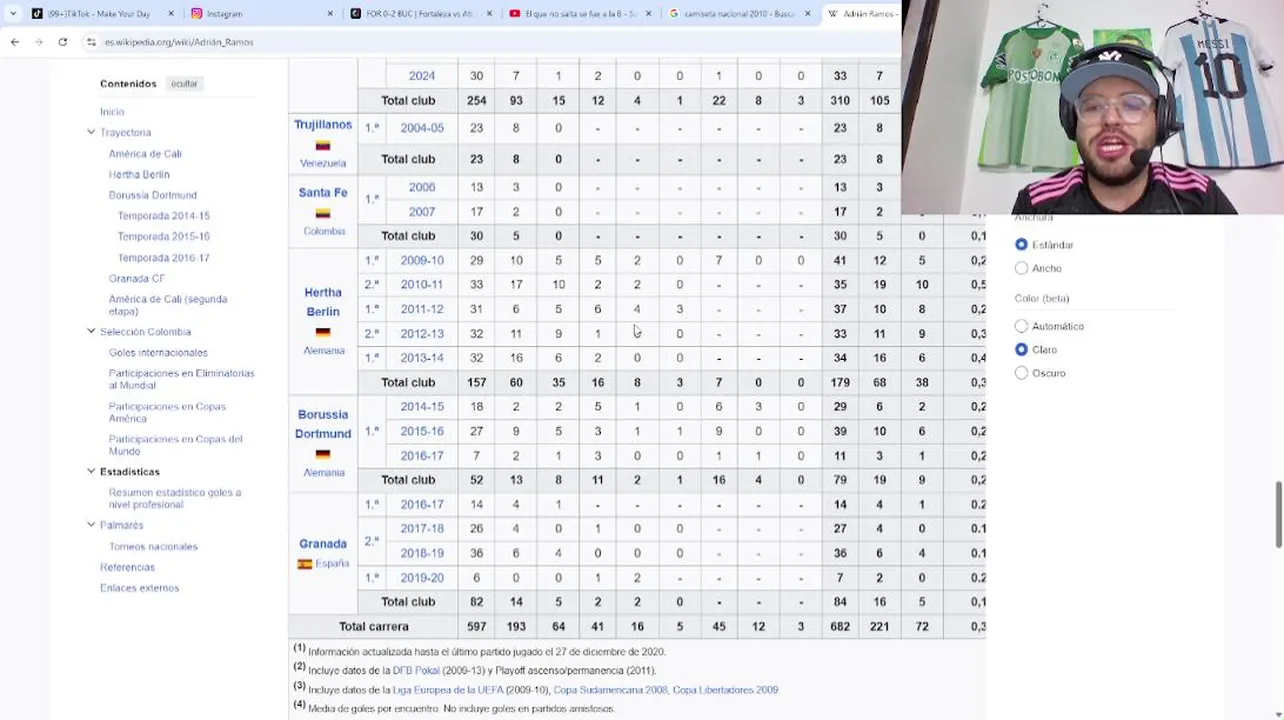Select the Estándar width option
The image size is (1284, 720).
(1021, 245)
